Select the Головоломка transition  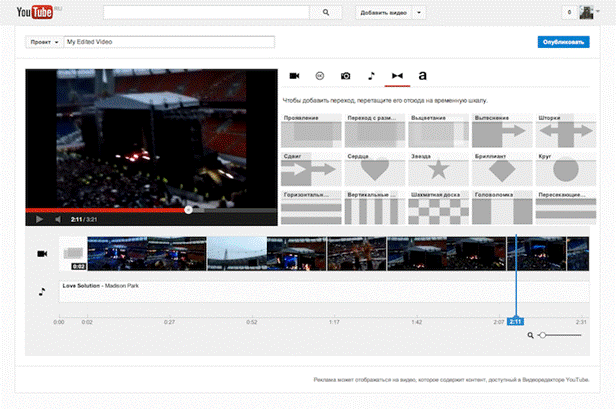point(502,207)
